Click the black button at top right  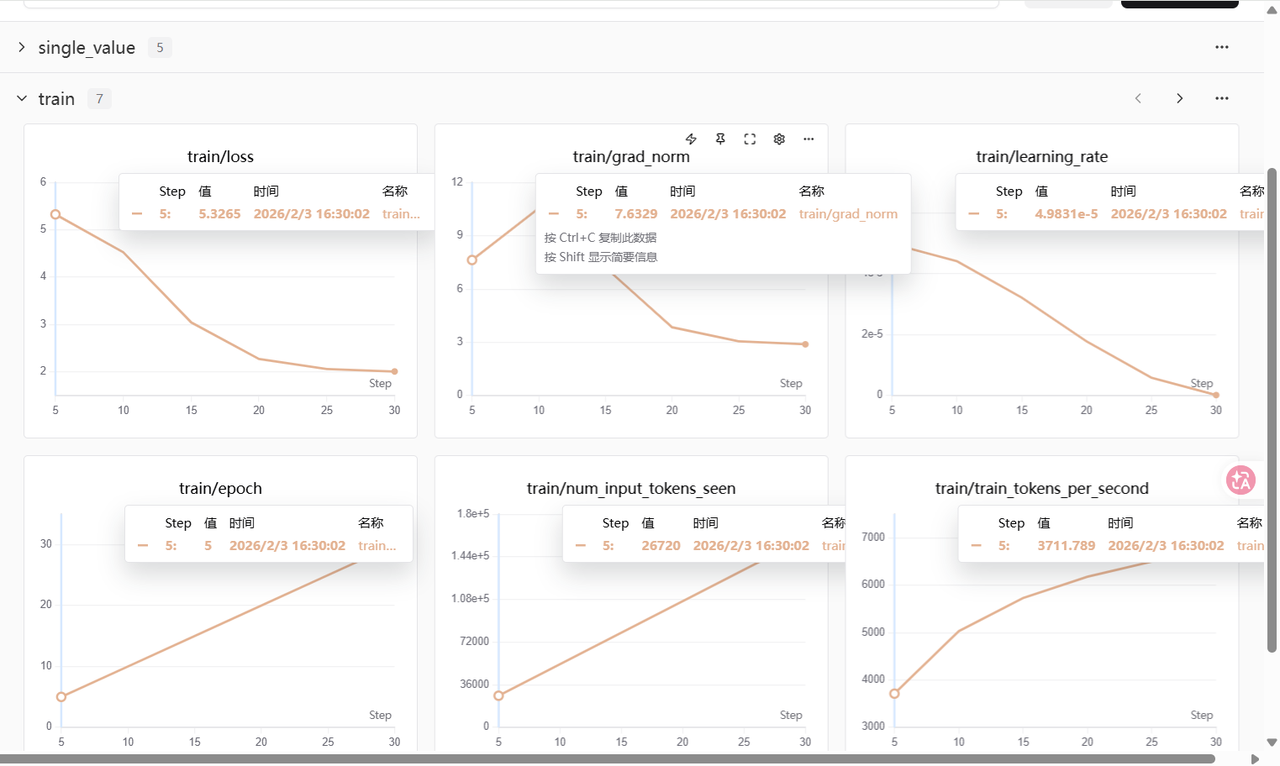click(x=1180, y=3)
